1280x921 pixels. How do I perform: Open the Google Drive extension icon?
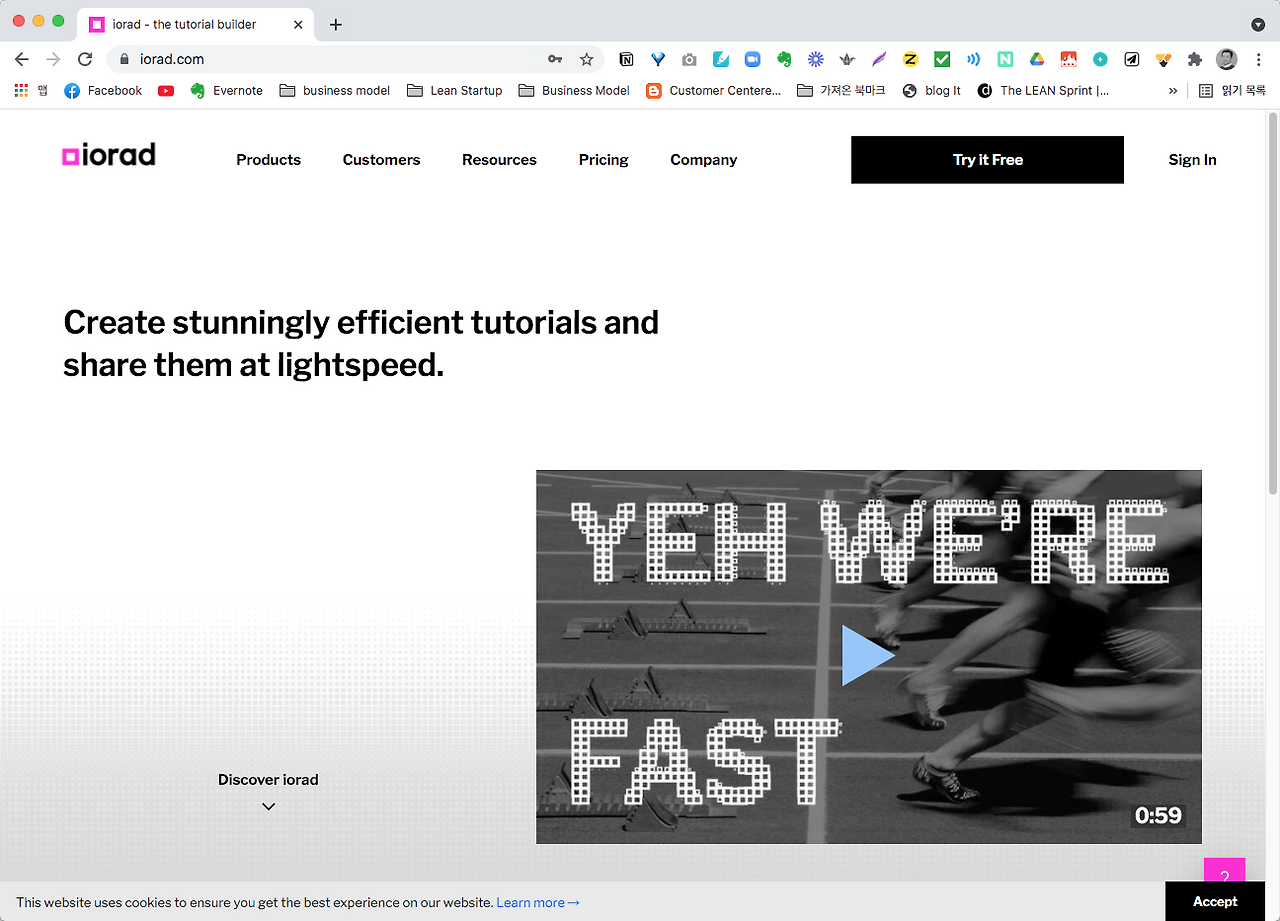(x=1037, y=60)
